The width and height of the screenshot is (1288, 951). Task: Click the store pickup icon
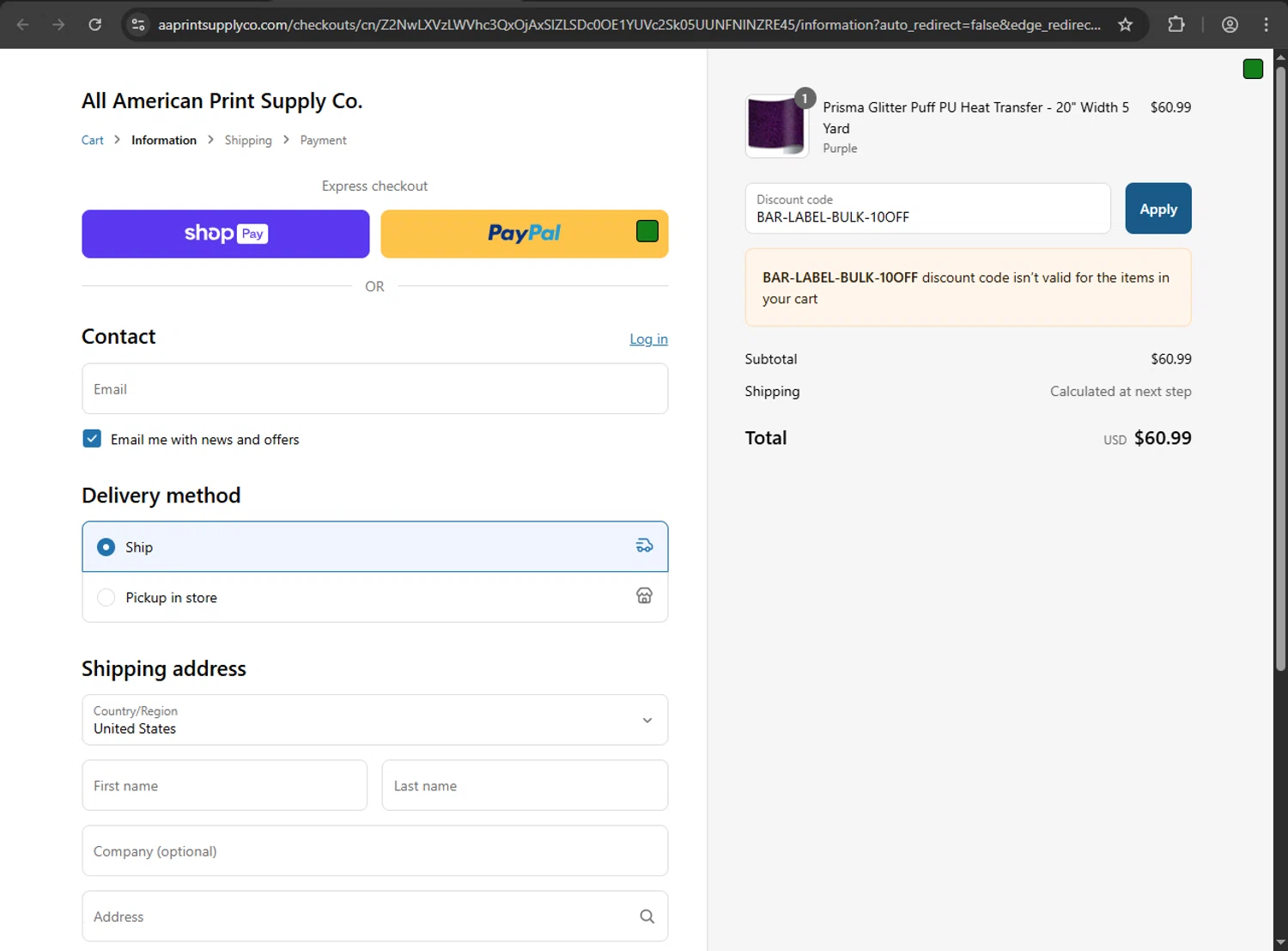(644, 596)
